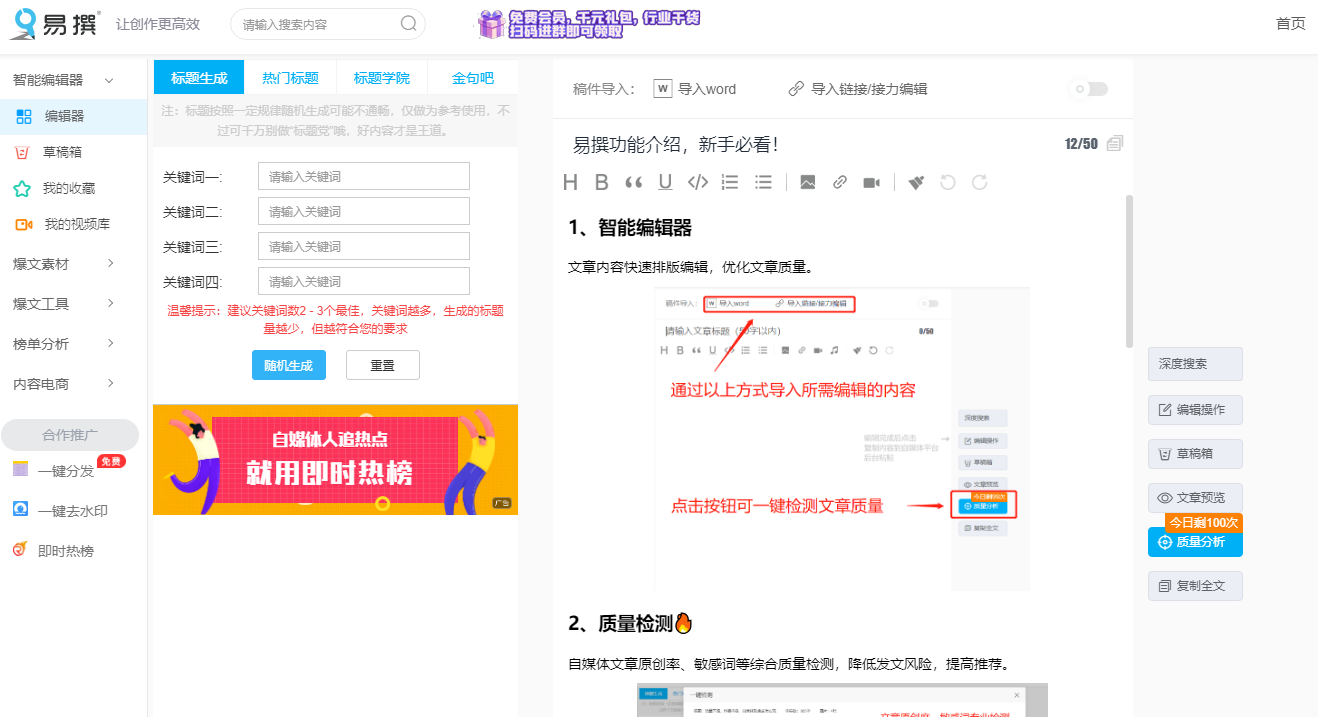Click the tutorial screenshot under 智能编辑器
Viewport: 1318px width, 717px height.
coord(842,438)
